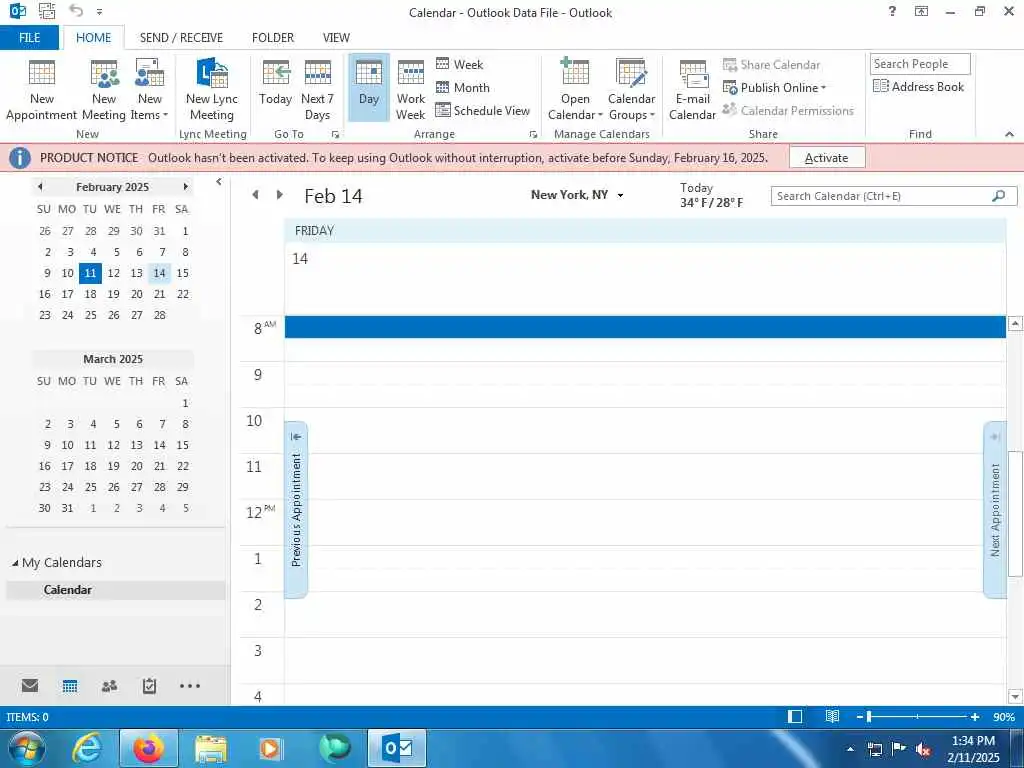Screen dimensions: 1024x768
Task: Open the New Items dropdown
Action: 150,89
